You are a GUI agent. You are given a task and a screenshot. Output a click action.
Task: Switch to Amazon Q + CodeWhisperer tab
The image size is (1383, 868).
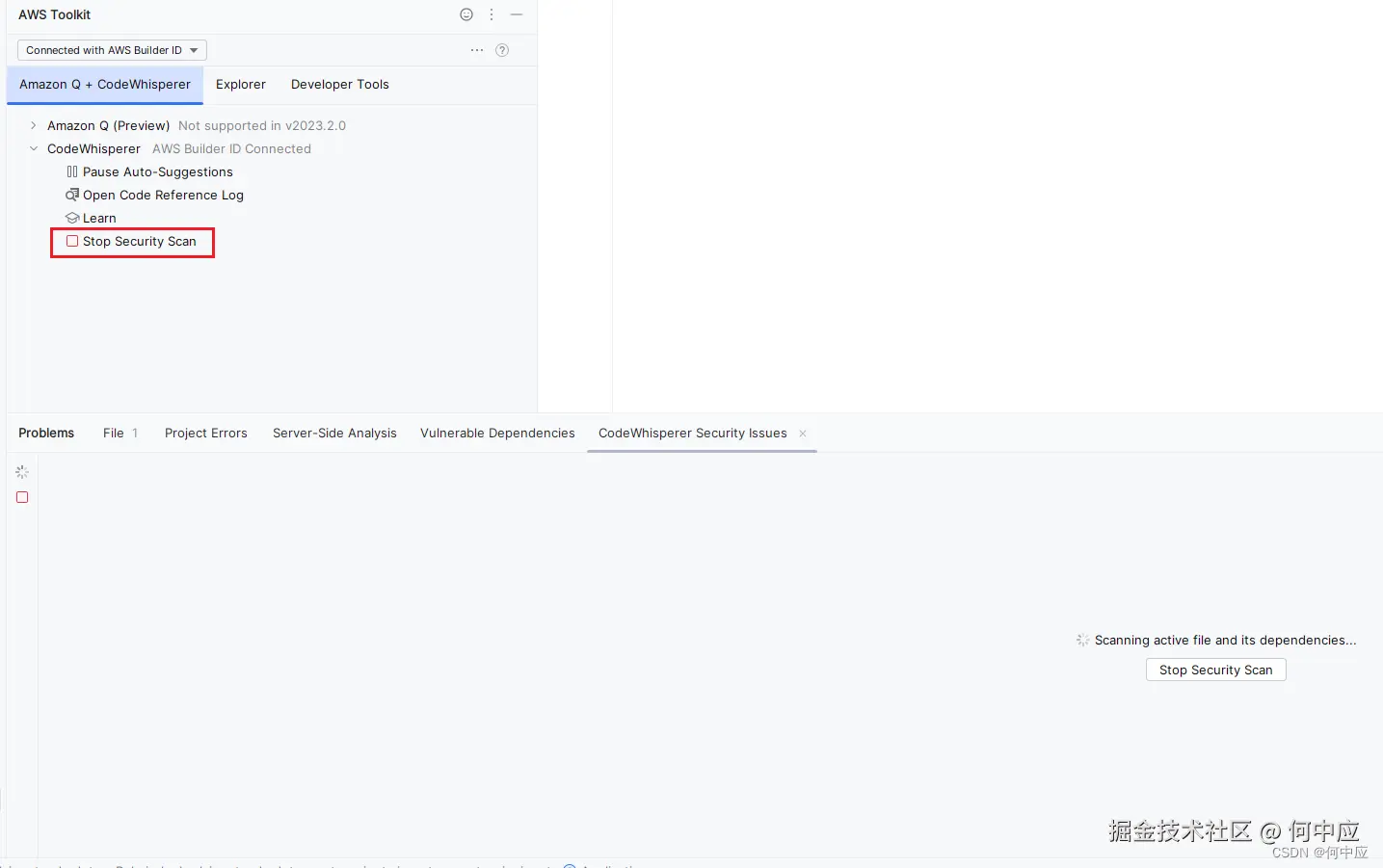(105, 85)
